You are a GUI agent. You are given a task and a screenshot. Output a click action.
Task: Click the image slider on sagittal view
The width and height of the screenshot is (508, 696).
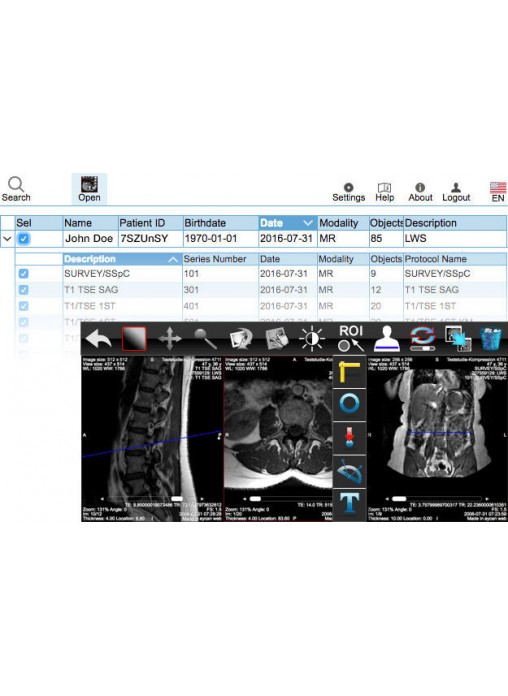click(x=151, y=498)
